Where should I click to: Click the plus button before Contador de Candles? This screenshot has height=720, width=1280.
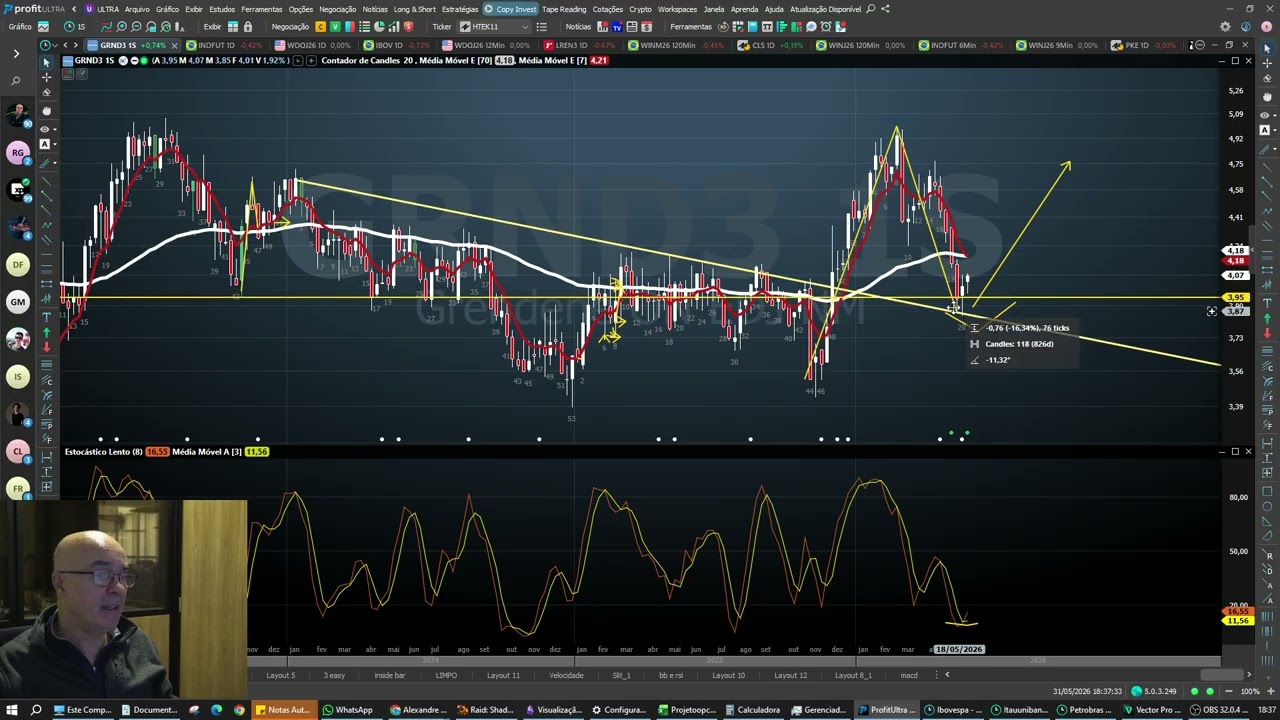tap(311, 61)
